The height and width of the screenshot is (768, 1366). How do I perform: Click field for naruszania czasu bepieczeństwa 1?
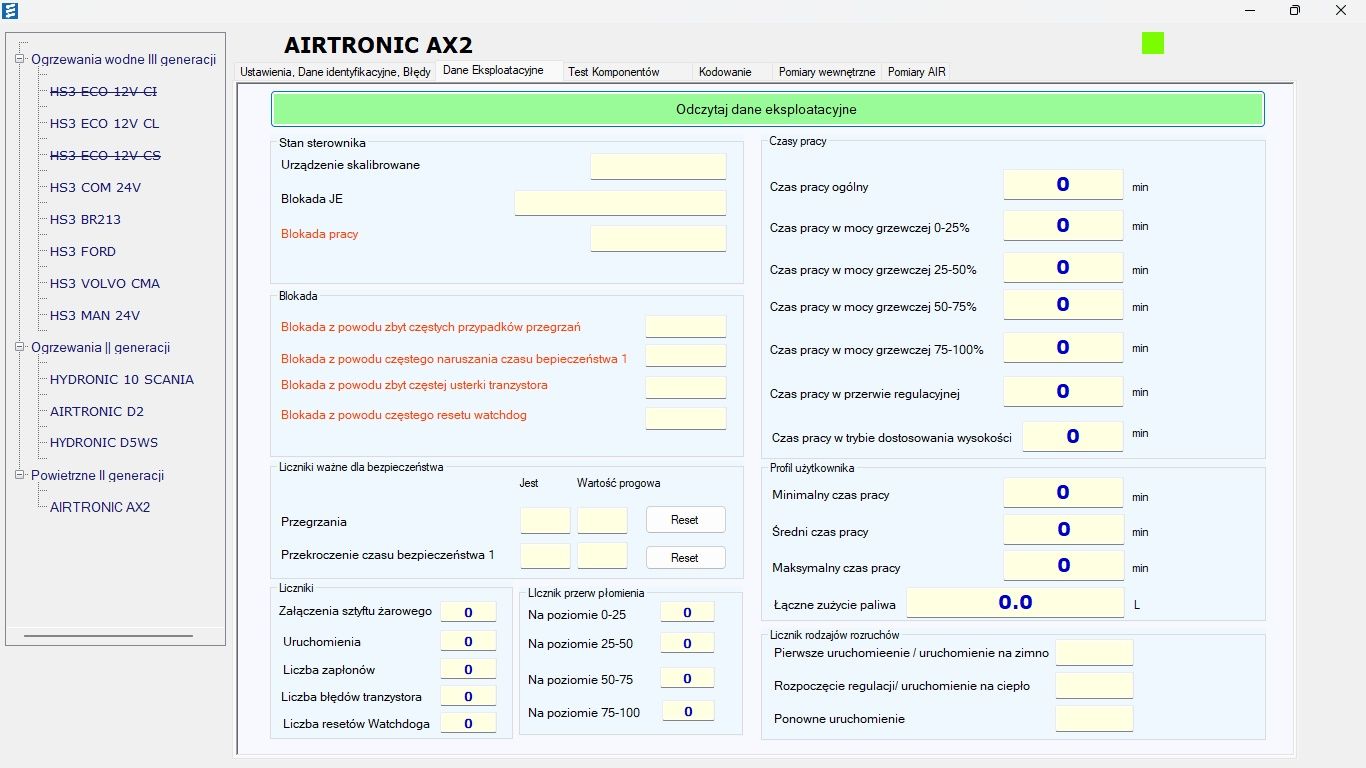coord(686,355)
